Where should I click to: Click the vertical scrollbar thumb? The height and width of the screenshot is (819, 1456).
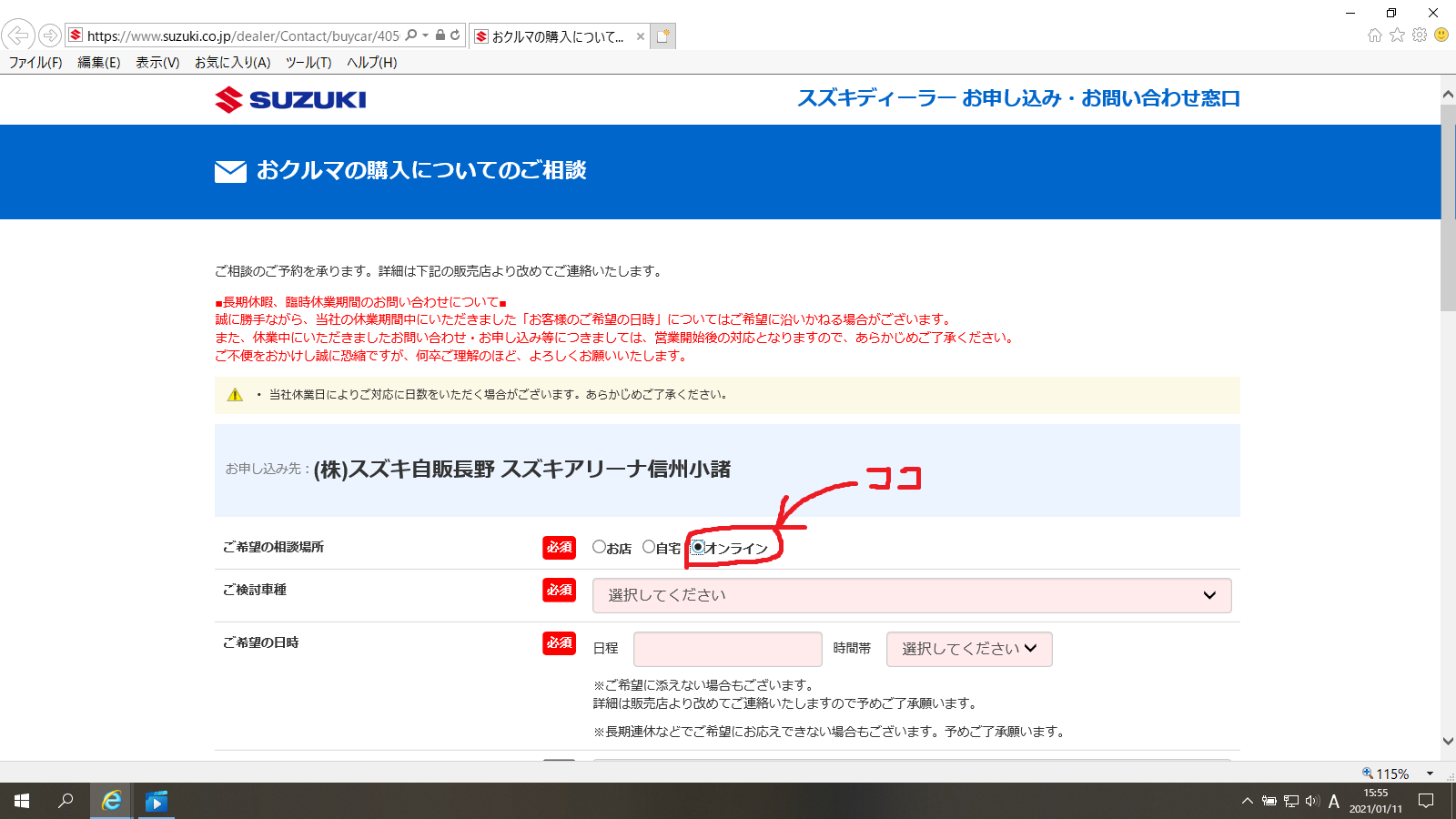[1448, 207]
